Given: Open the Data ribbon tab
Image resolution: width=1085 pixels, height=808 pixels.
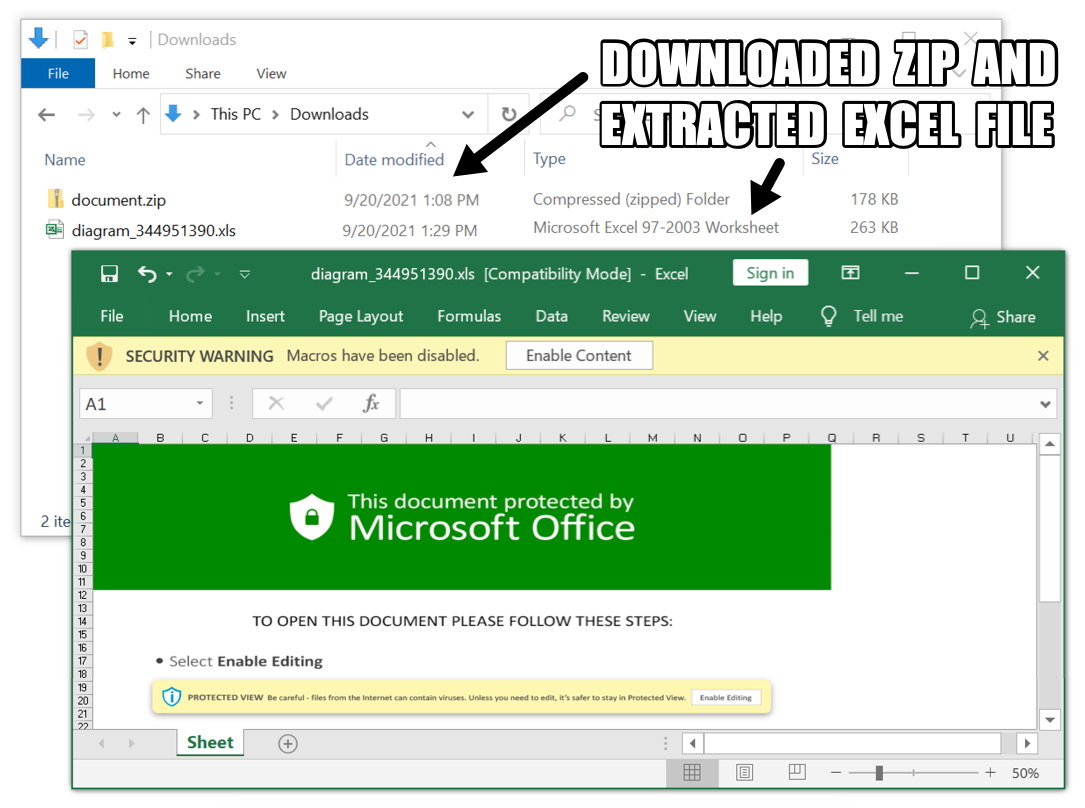Looking at the screenshot, I should click(551, 316).
